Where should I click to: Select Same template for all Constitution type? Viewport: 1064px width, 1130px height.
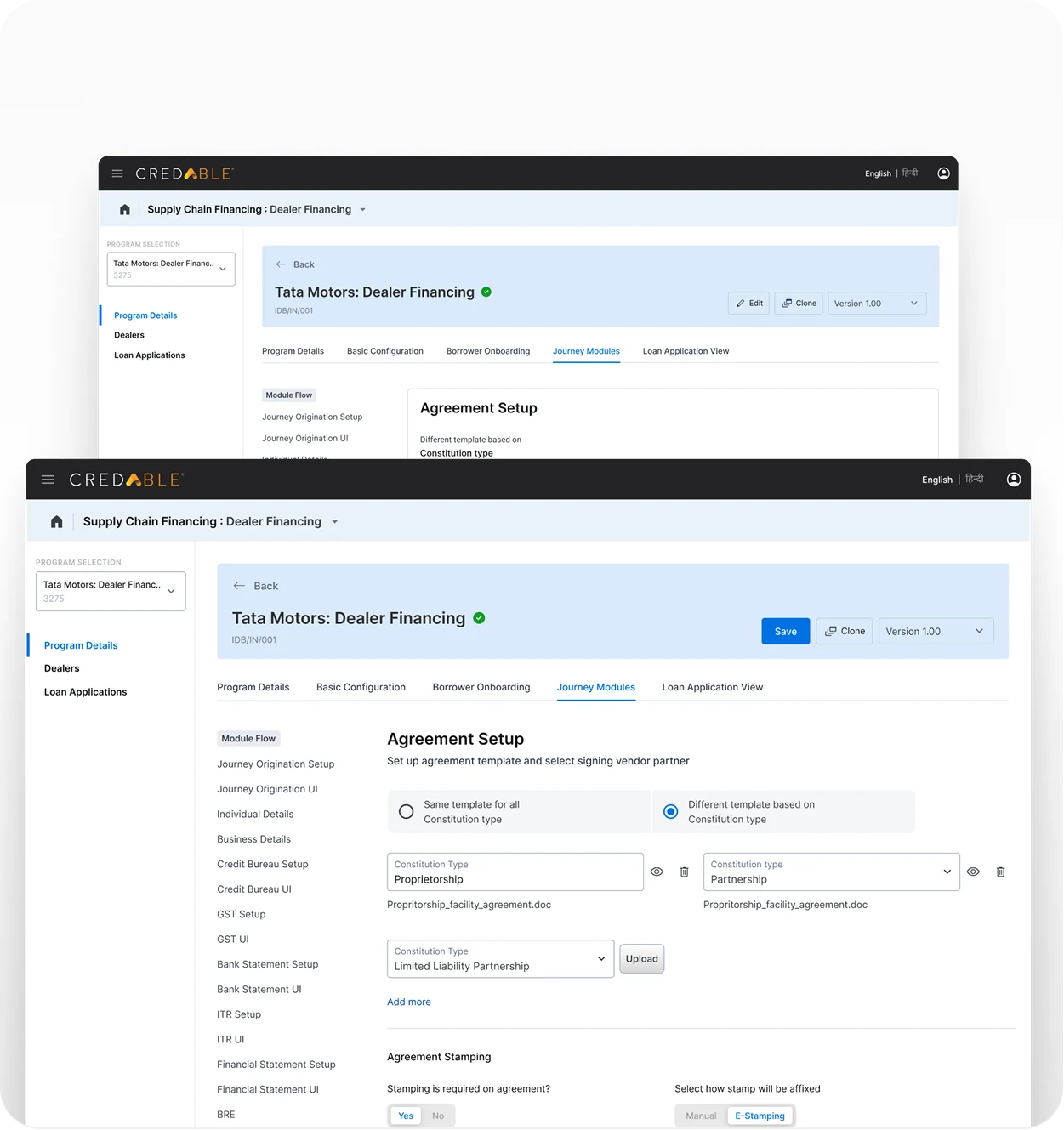click(x=519, y=812)
